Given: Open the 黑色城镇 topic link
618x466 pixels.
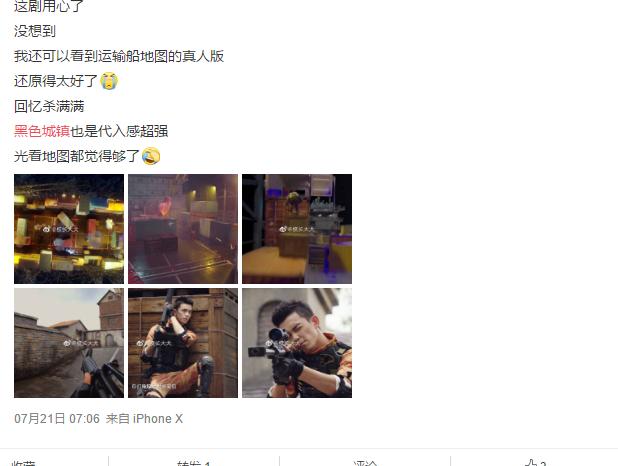Looking at the screenshot, I should 42,131.
